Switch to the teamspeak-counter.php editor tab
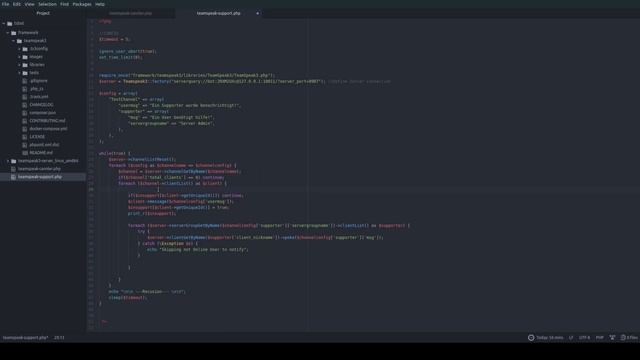Screen dimensions: 640x360 coord(130,13)
